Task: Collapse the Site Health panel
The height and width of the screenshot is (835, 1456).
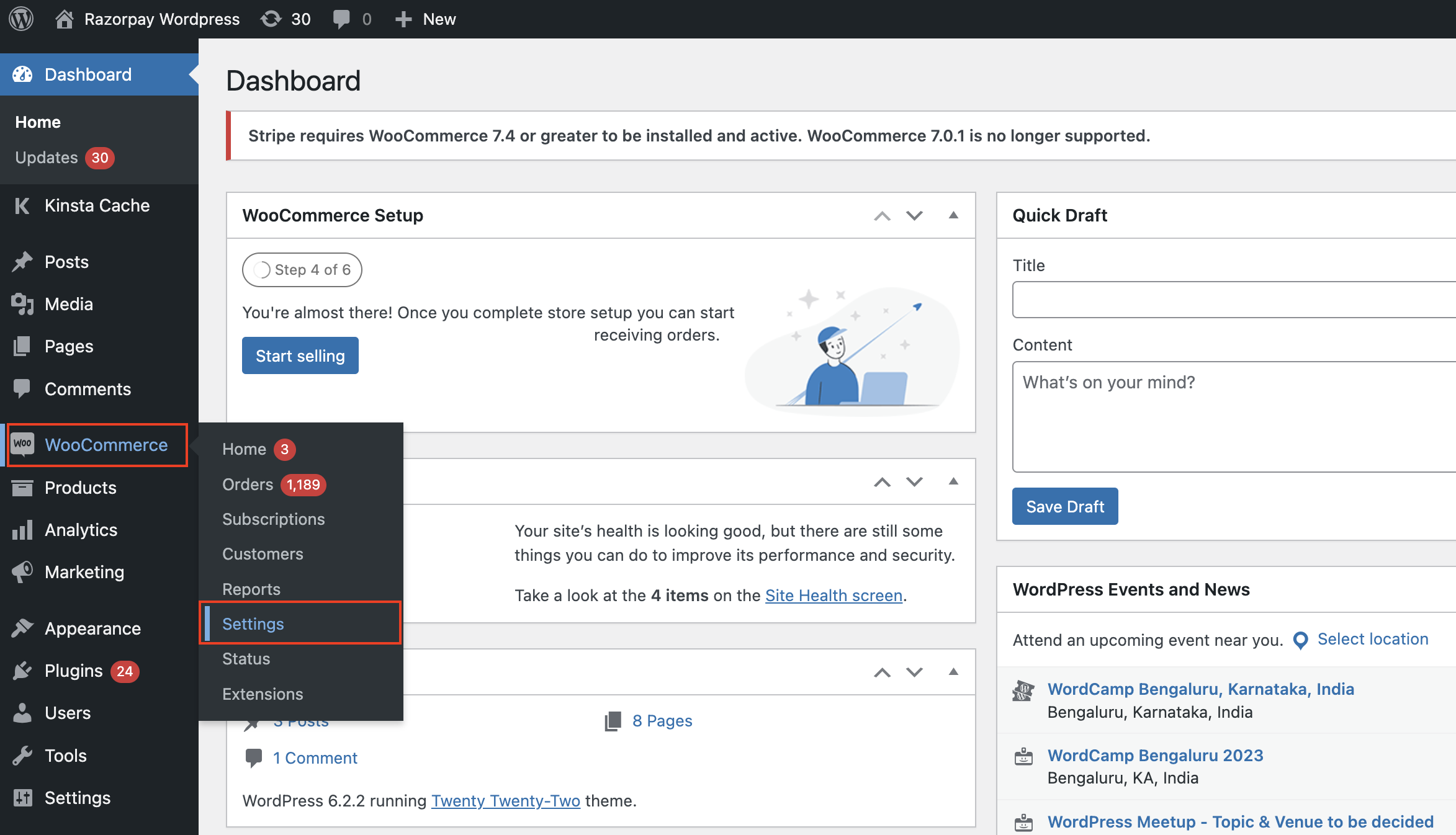Action: tap(953, 481)
